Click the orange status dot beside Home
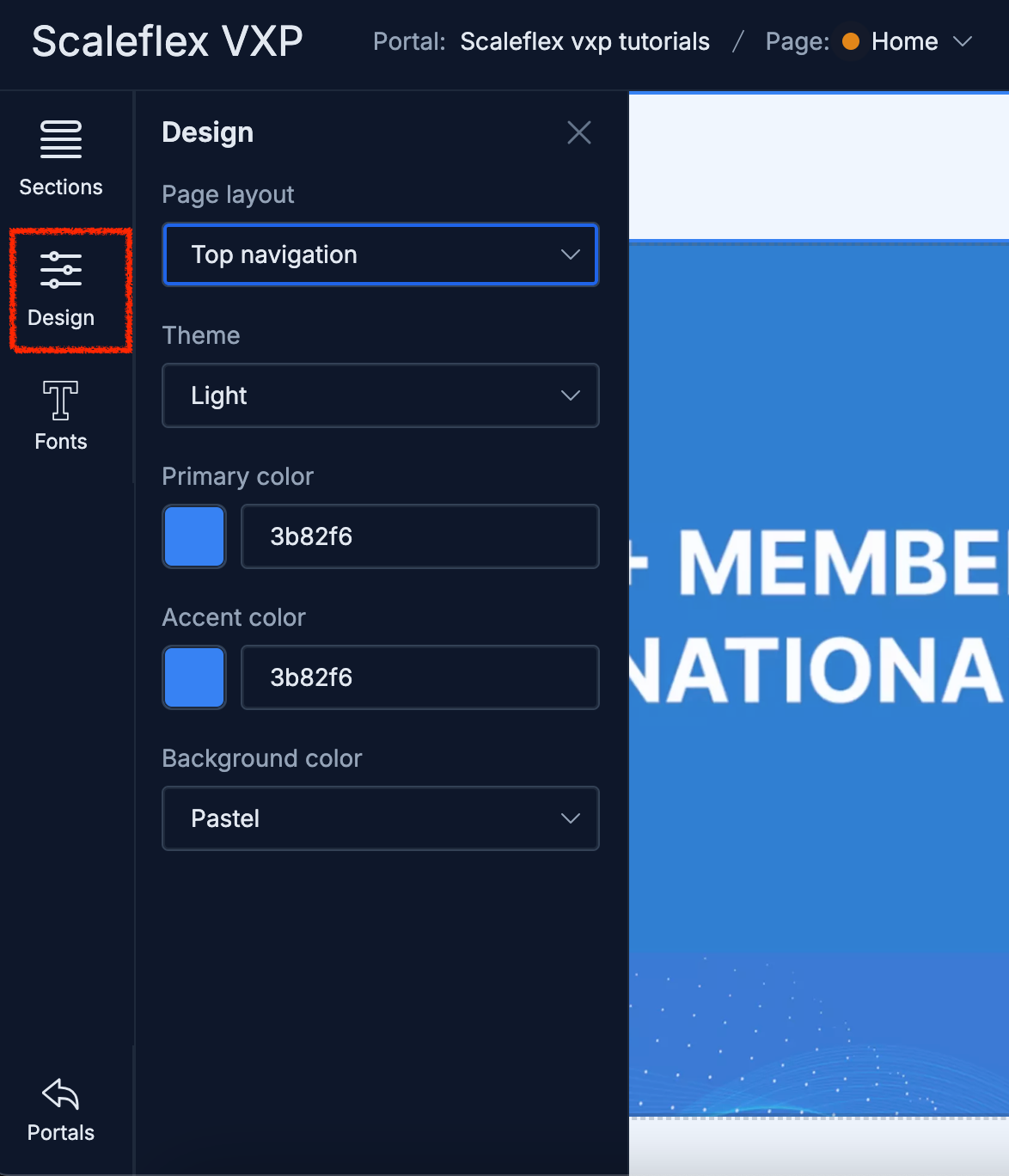The width and height of the screenshot is (1009, 1176). point(850,41)
